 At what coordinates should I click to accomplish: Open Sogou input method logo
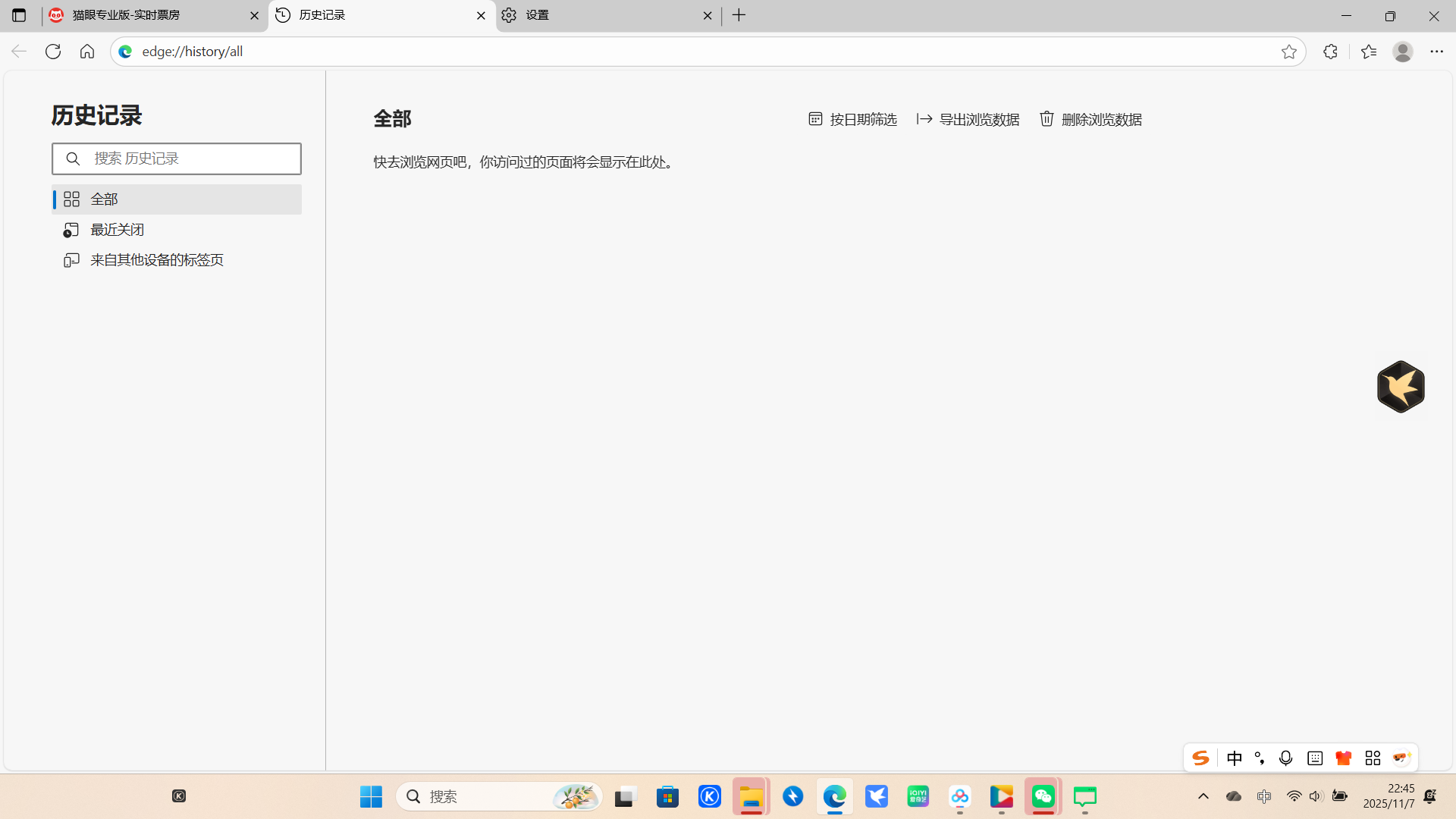pos(1200,758)
